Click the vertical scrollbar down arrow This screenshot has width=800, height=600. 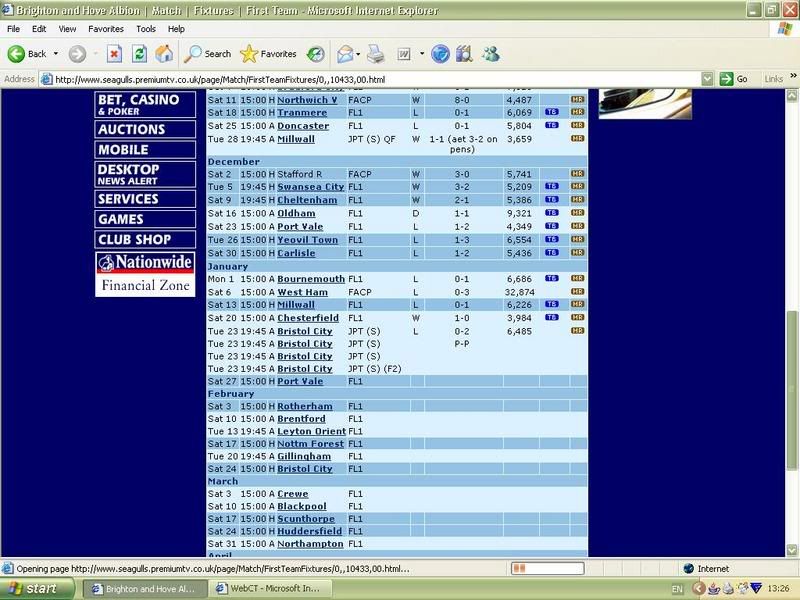tap(792, 550)
